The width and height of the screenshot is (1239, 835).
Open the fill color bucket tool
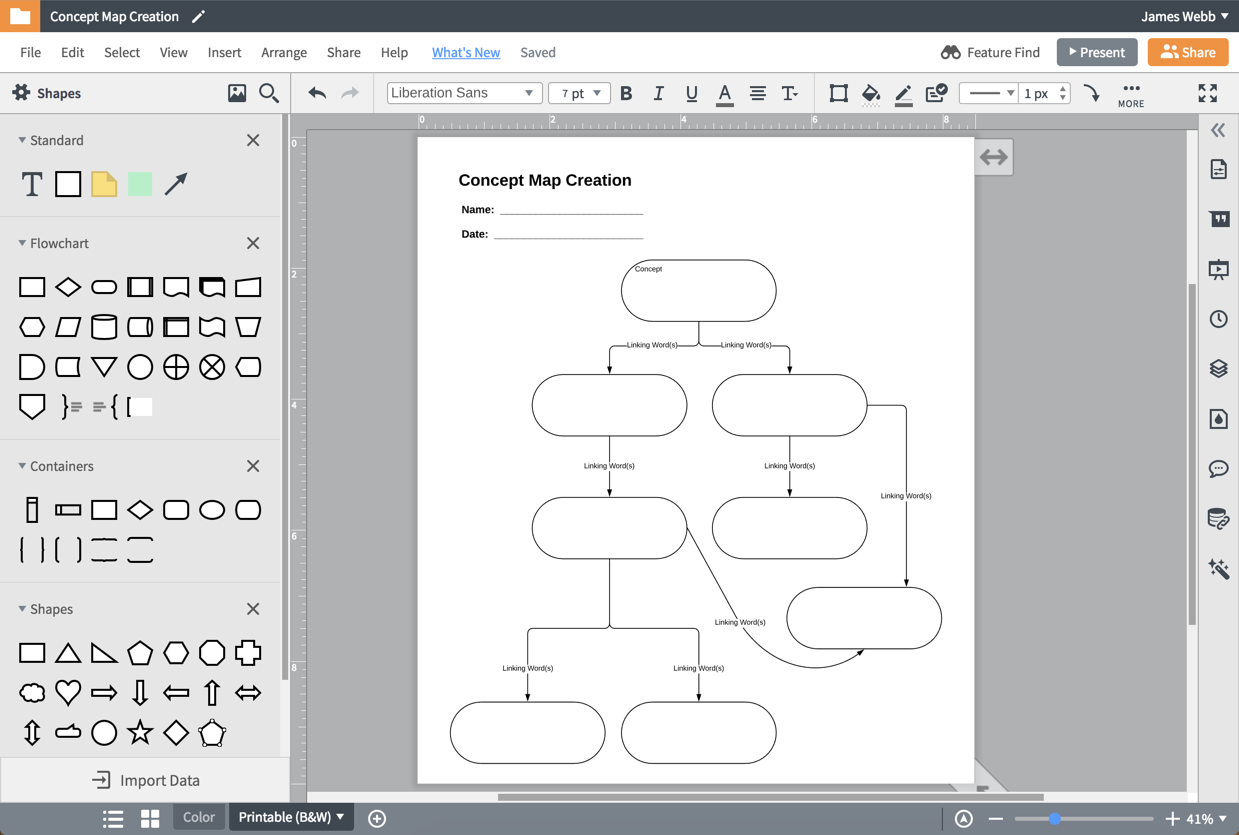point(870,93)
